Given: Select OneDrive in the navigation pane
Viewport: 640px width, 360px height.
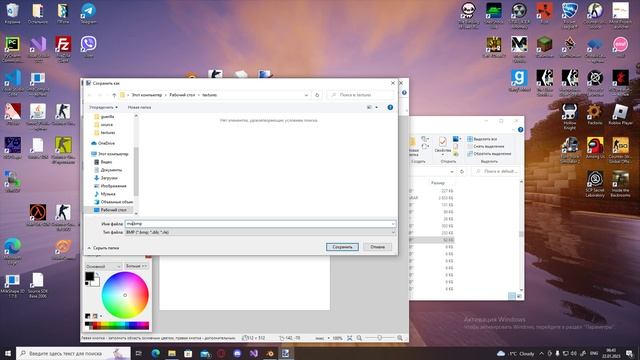Looking at the screenshot, I should pos(103,143).
